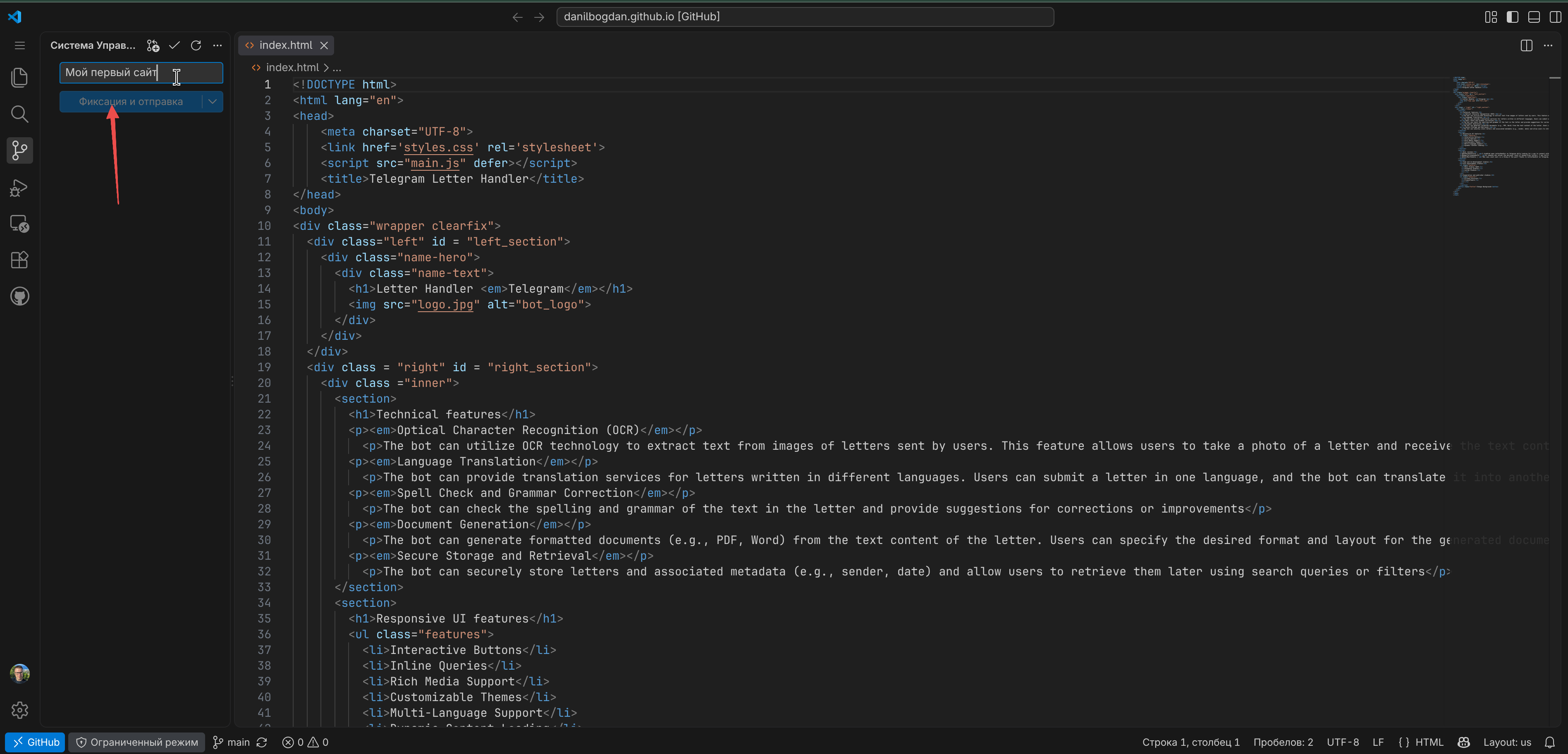This screenshot has width=1568, height=754.
Task: Change the UTF-8 file encoding
Action: (1343, 742)
